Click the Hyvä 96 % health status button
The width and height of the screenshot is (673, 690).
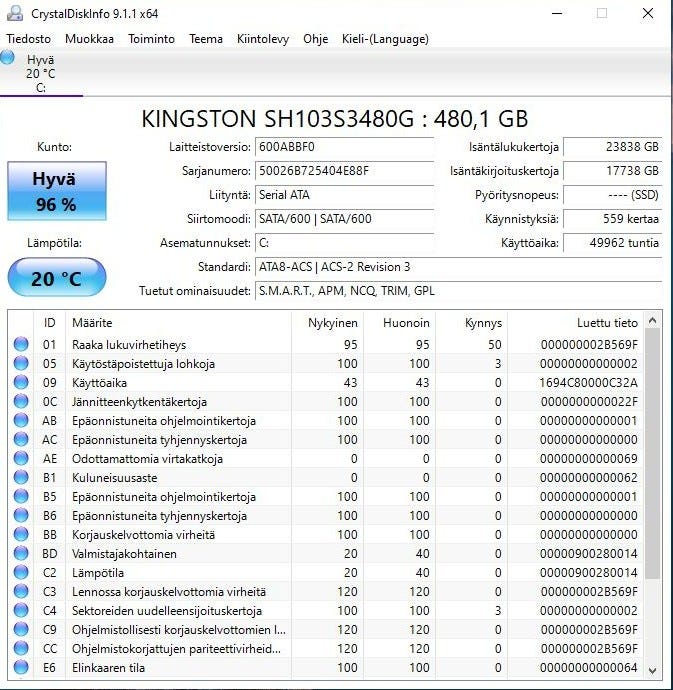point(57,191)
